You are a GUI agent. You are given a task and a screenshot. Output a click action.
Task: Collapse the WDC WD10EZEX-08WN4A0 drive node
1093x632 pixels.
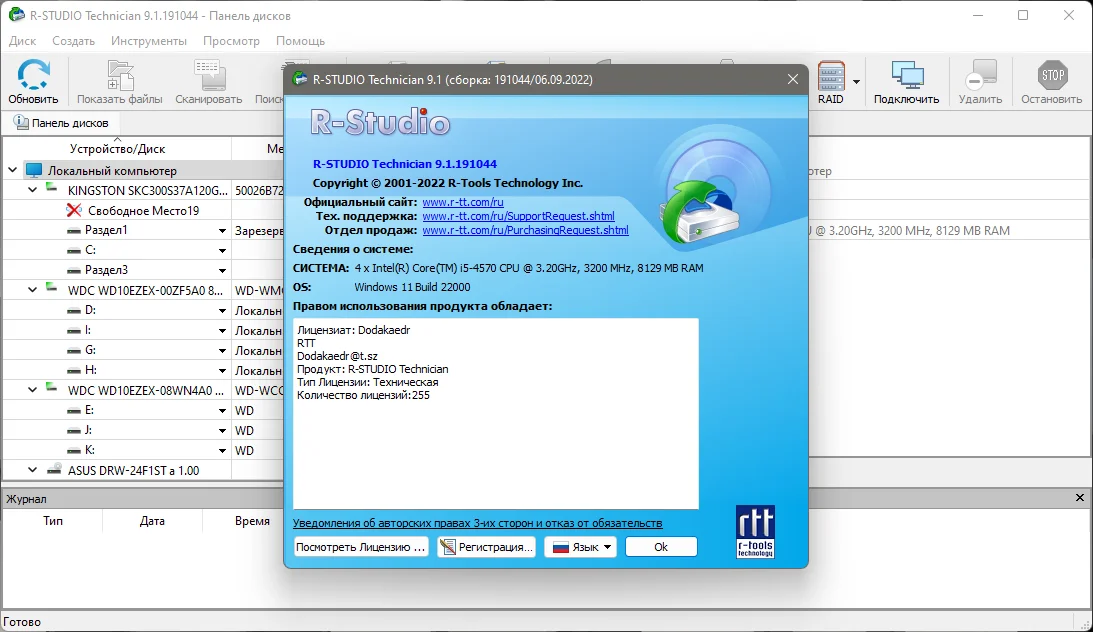(32, 390)
